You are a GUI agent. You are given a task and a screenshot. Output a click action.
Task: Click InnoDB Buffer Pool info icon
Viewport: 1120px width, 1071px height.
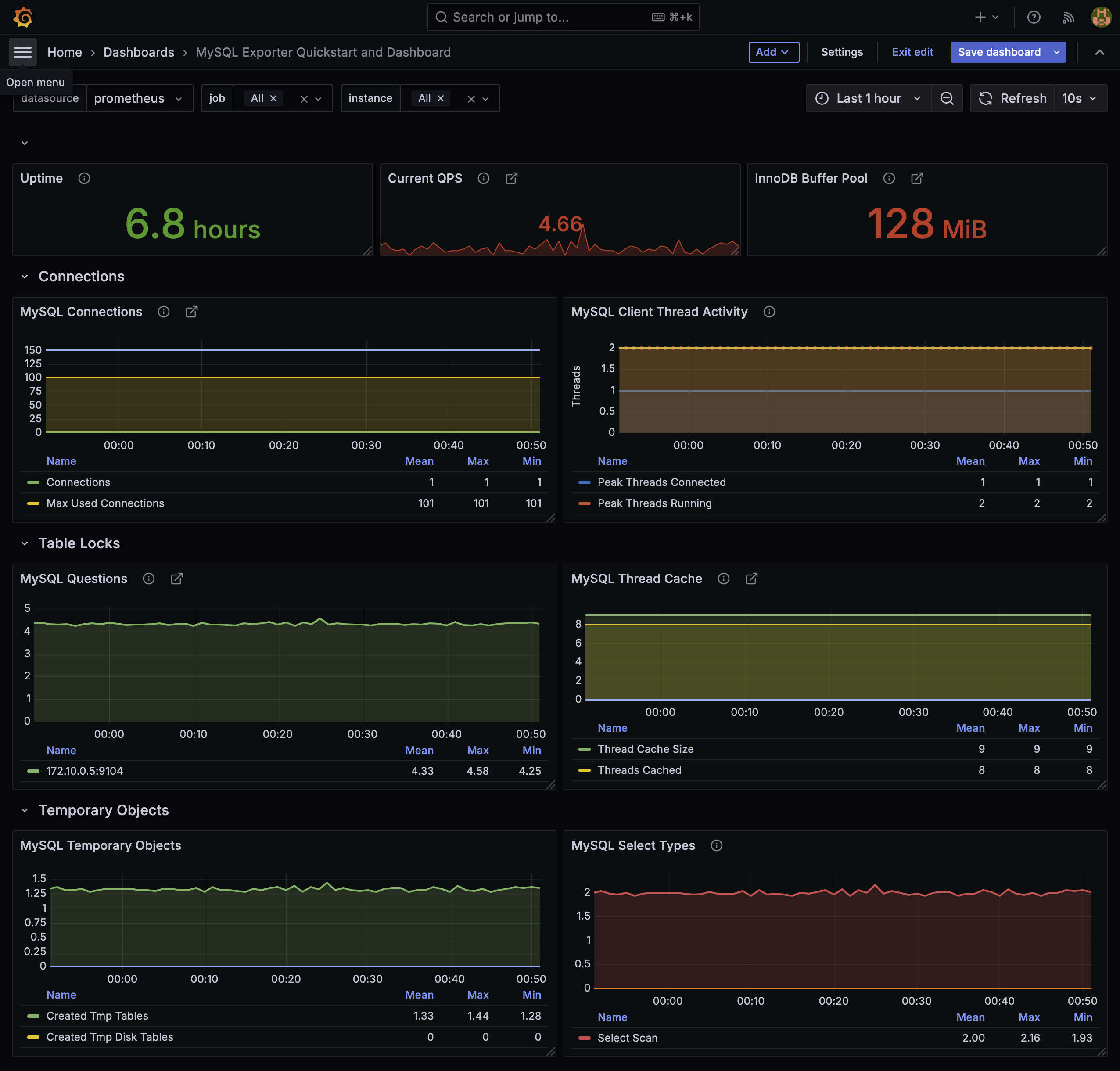click(x=889, y=178)
